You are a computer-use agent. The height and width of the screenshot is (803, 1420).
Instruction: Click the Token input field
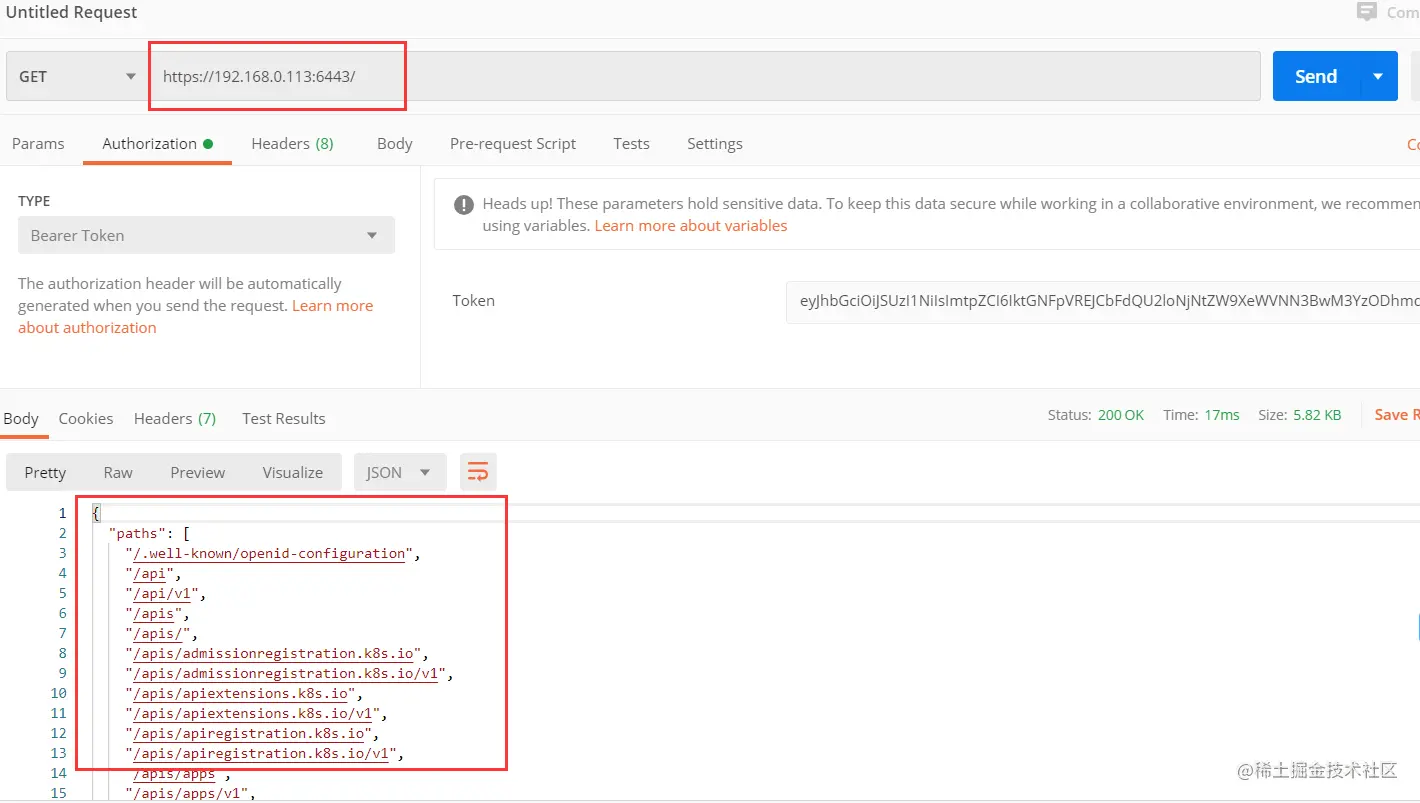pyautogui.click(x=1103, y=300)
